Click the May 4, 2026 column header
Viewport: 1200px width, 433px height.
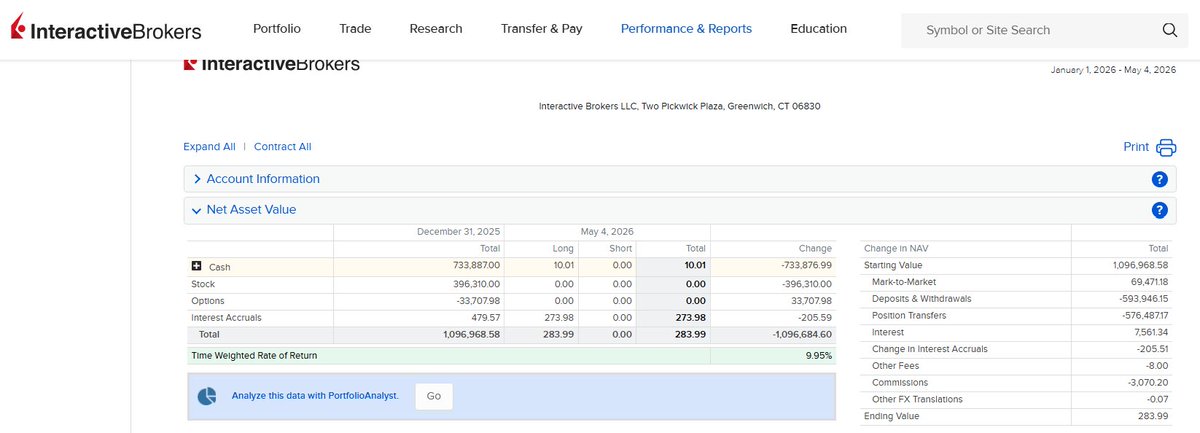607,232
